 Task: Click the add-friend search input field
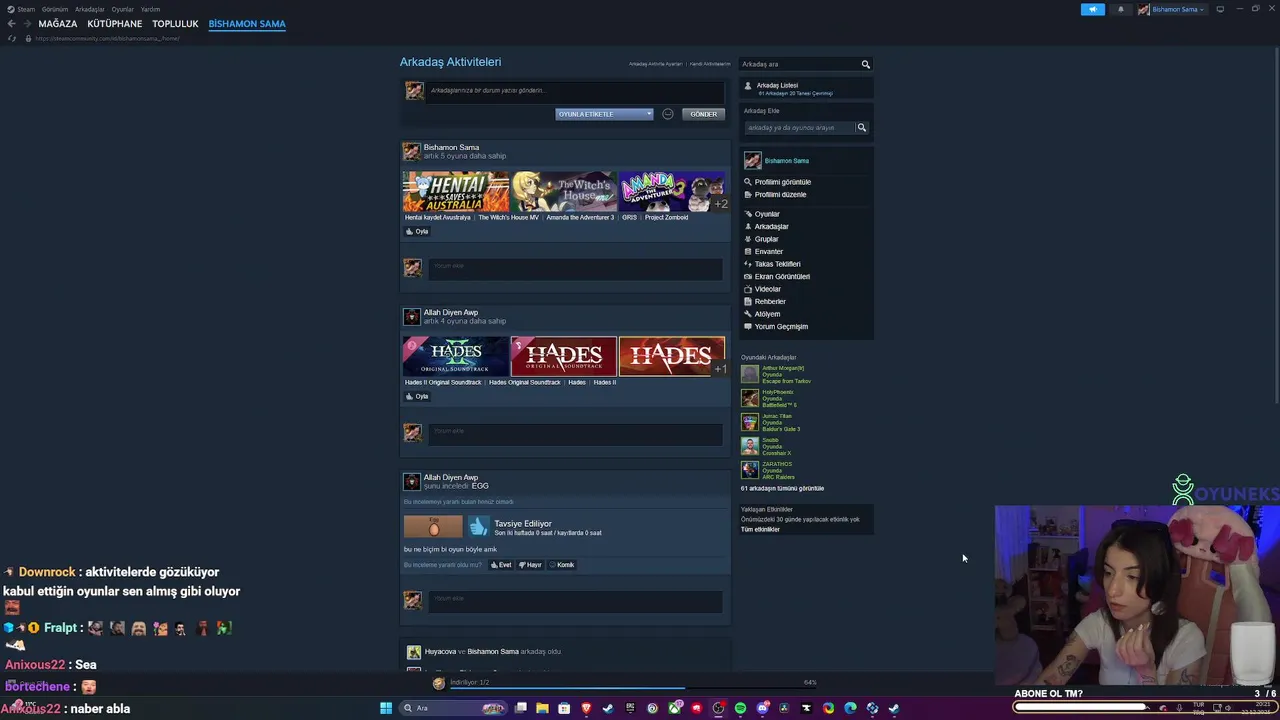coord(798,128)
